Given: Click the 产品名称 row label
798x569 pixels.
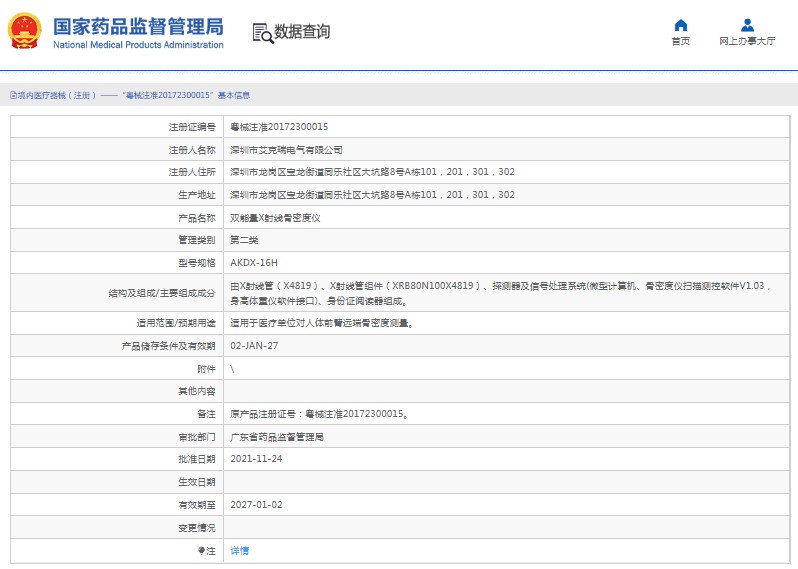Looking at the screenshot, I should click(x=197, y=218).
